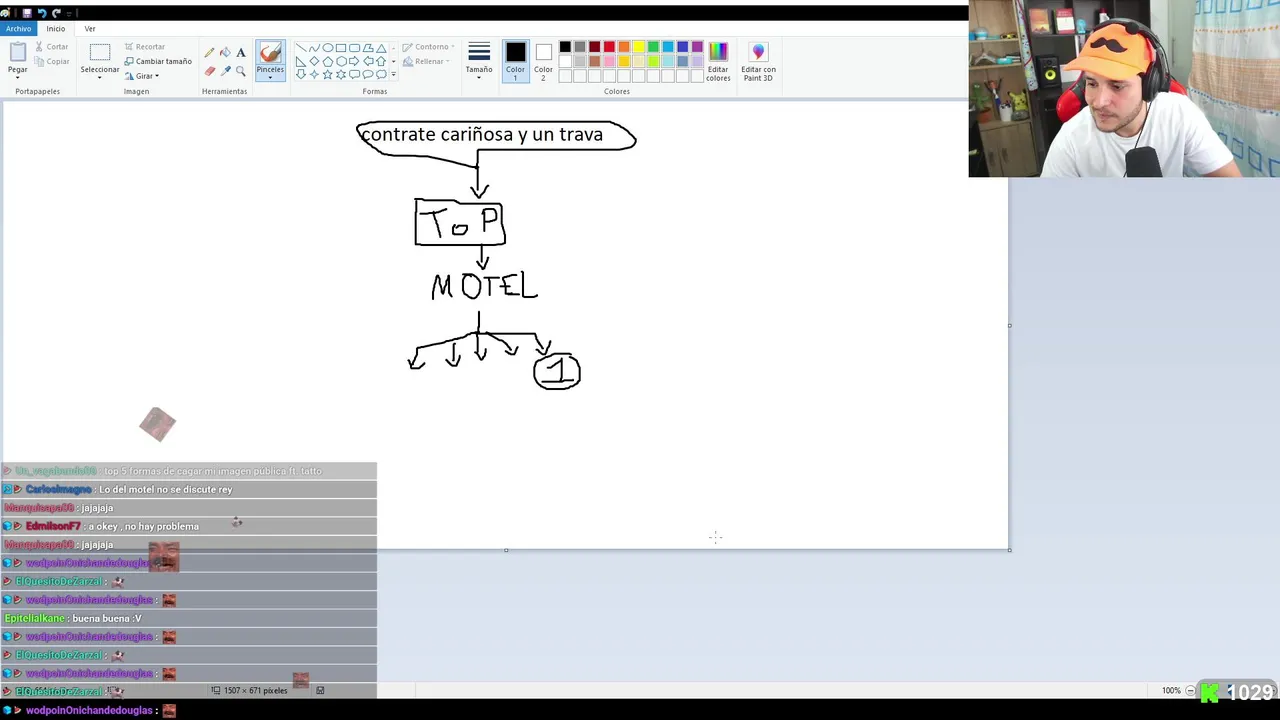This screenshot has height=720, width=1280.
Task: Click the 100% zoom level text
Action: pos(1171,691)
